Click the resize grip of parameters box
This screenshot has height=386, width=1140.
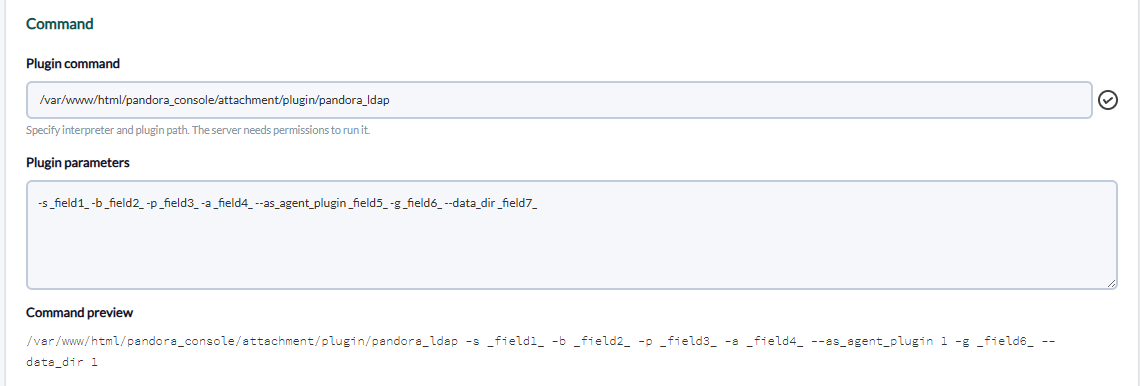1112,284
